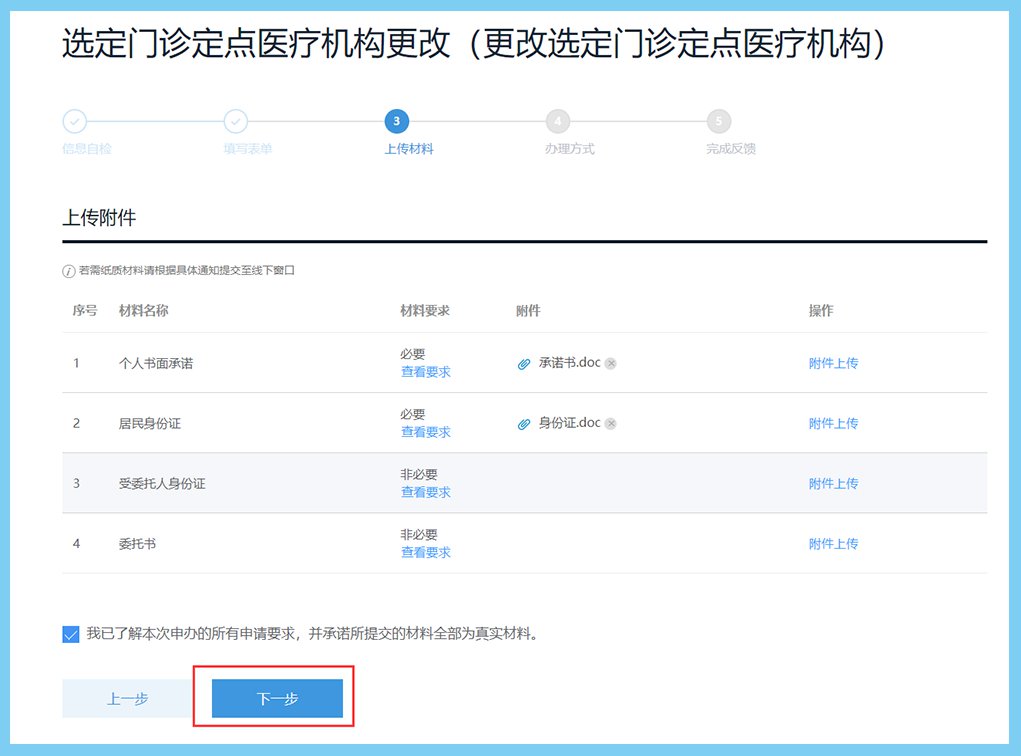The width and height of the screenshot is (1021, 756).
Task: Click the 材料要求 column header
Action: coord(425,311)
